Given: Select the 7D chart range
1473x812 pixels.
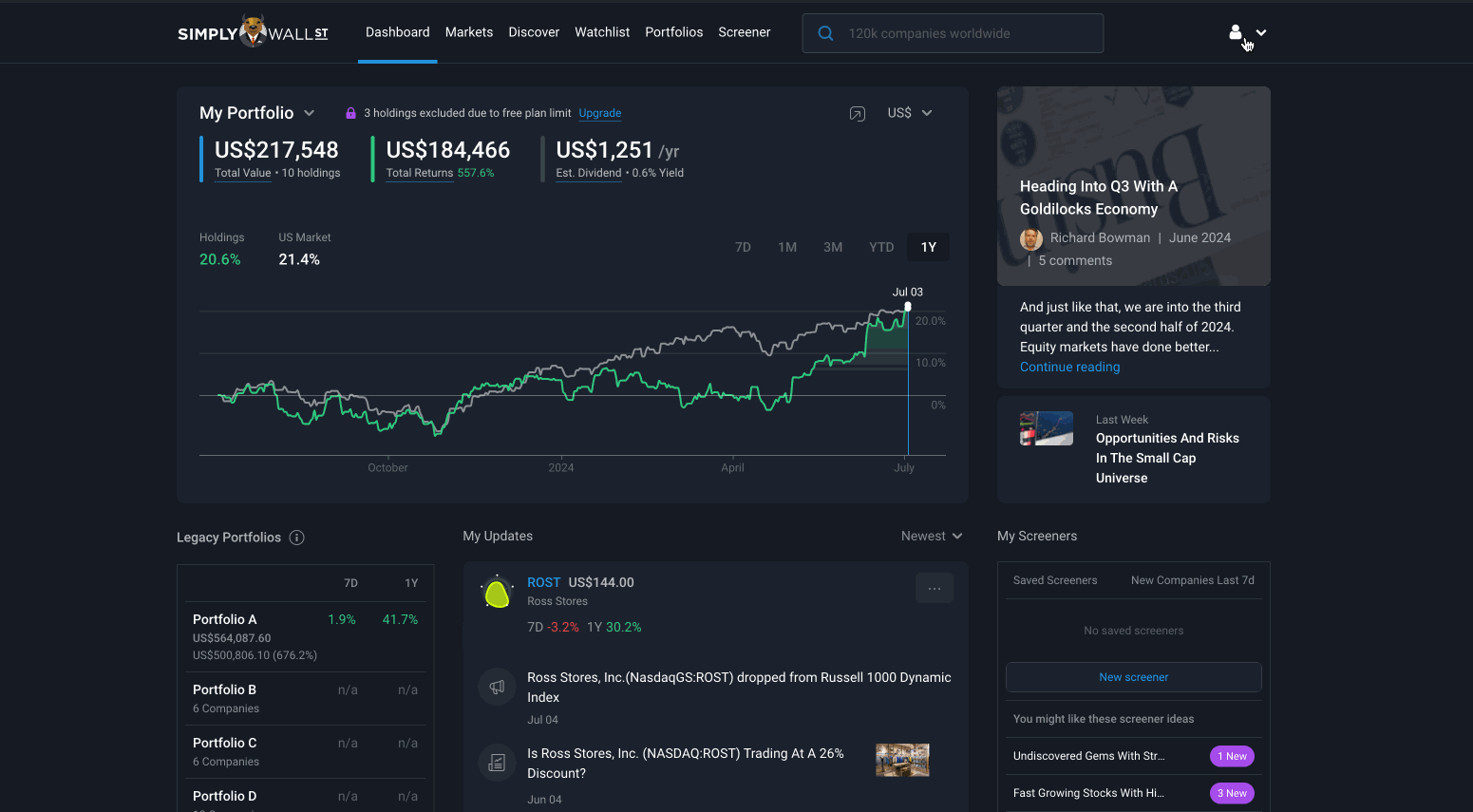Looking at the screenshot, I should click(743, 247).
